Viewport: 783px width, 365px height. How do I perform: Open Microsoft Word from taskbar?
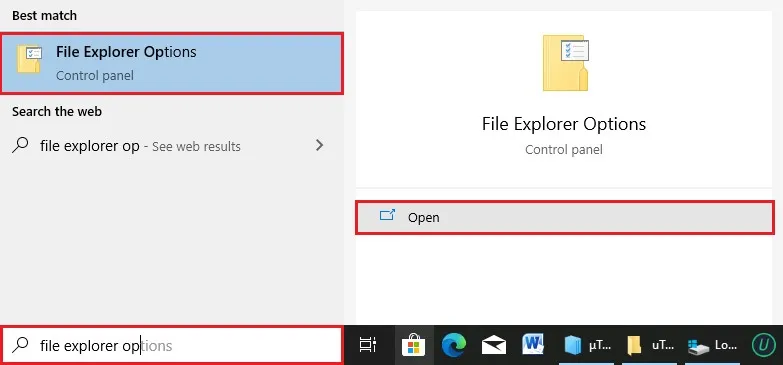pos(533,345)
